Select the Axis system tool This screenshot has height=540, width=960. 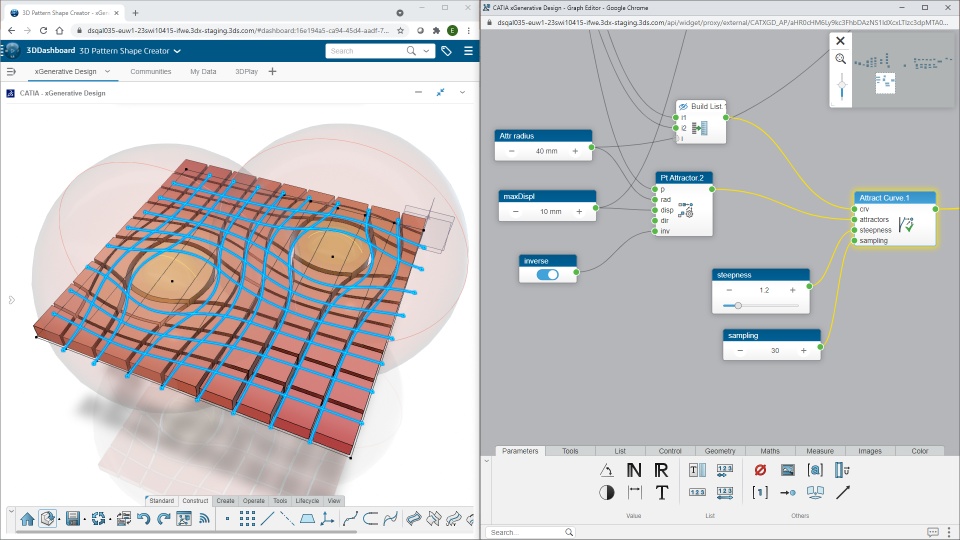click(x=328, y=519)
